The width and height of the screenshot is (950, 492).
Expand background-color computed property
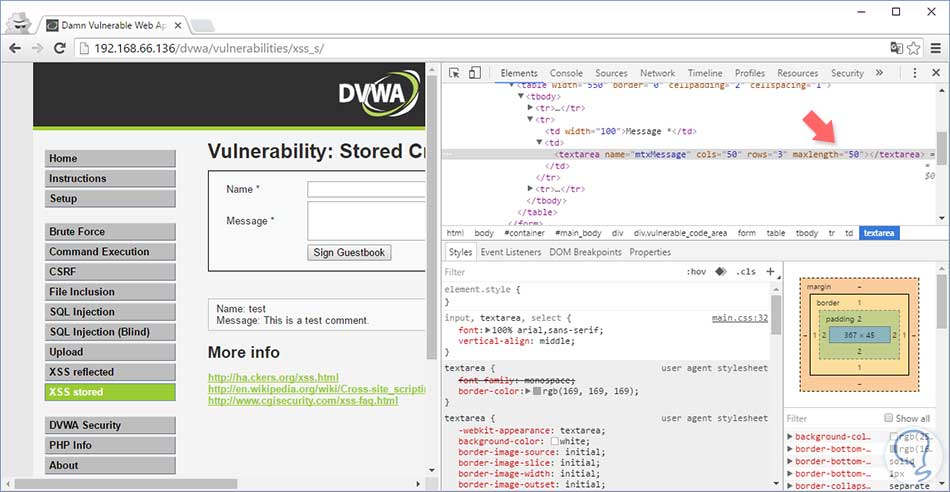[790, 437]
